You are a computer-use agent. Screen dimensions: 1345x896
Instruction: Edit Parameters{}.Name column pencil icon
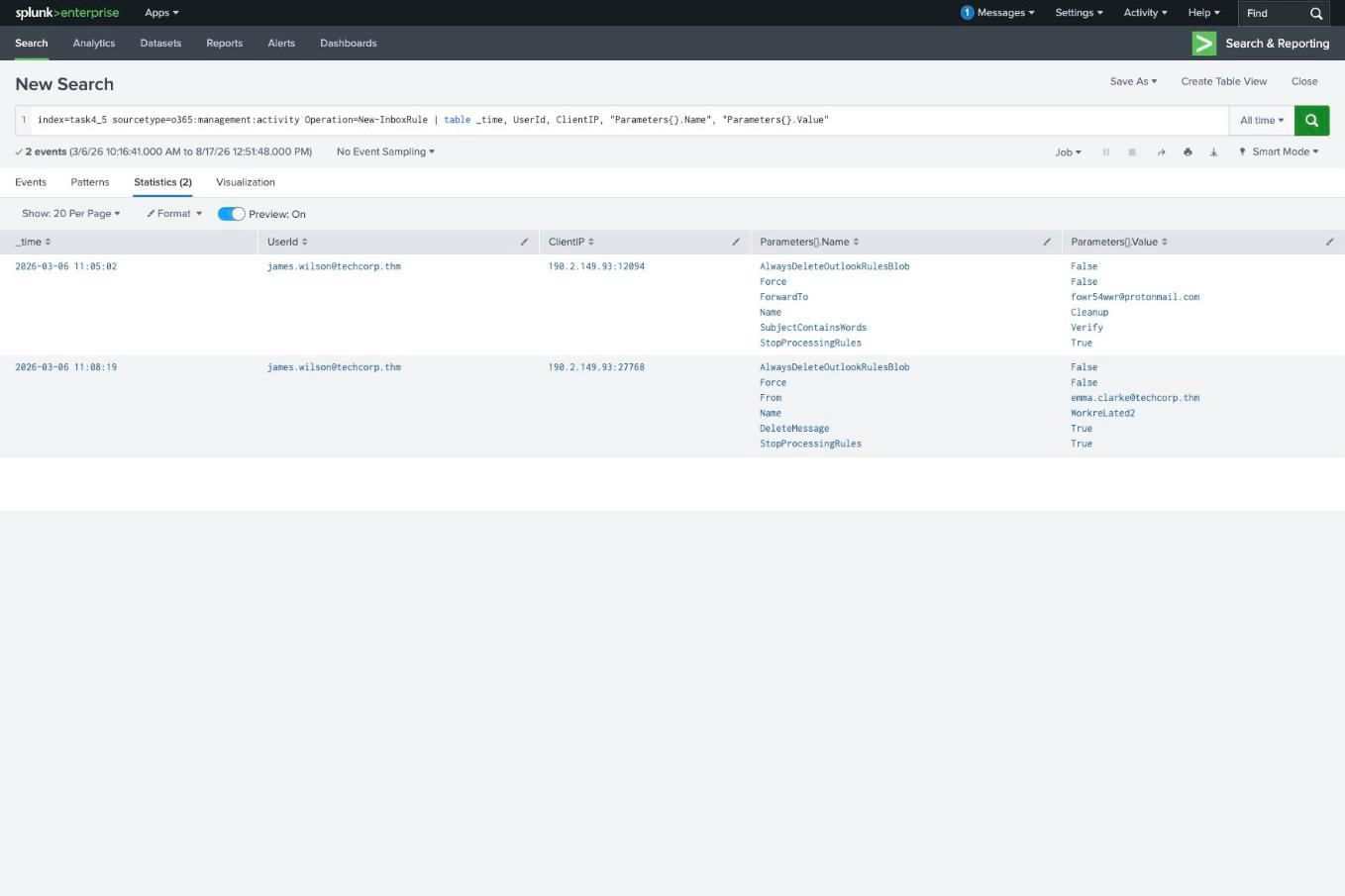pos(1047,242)
